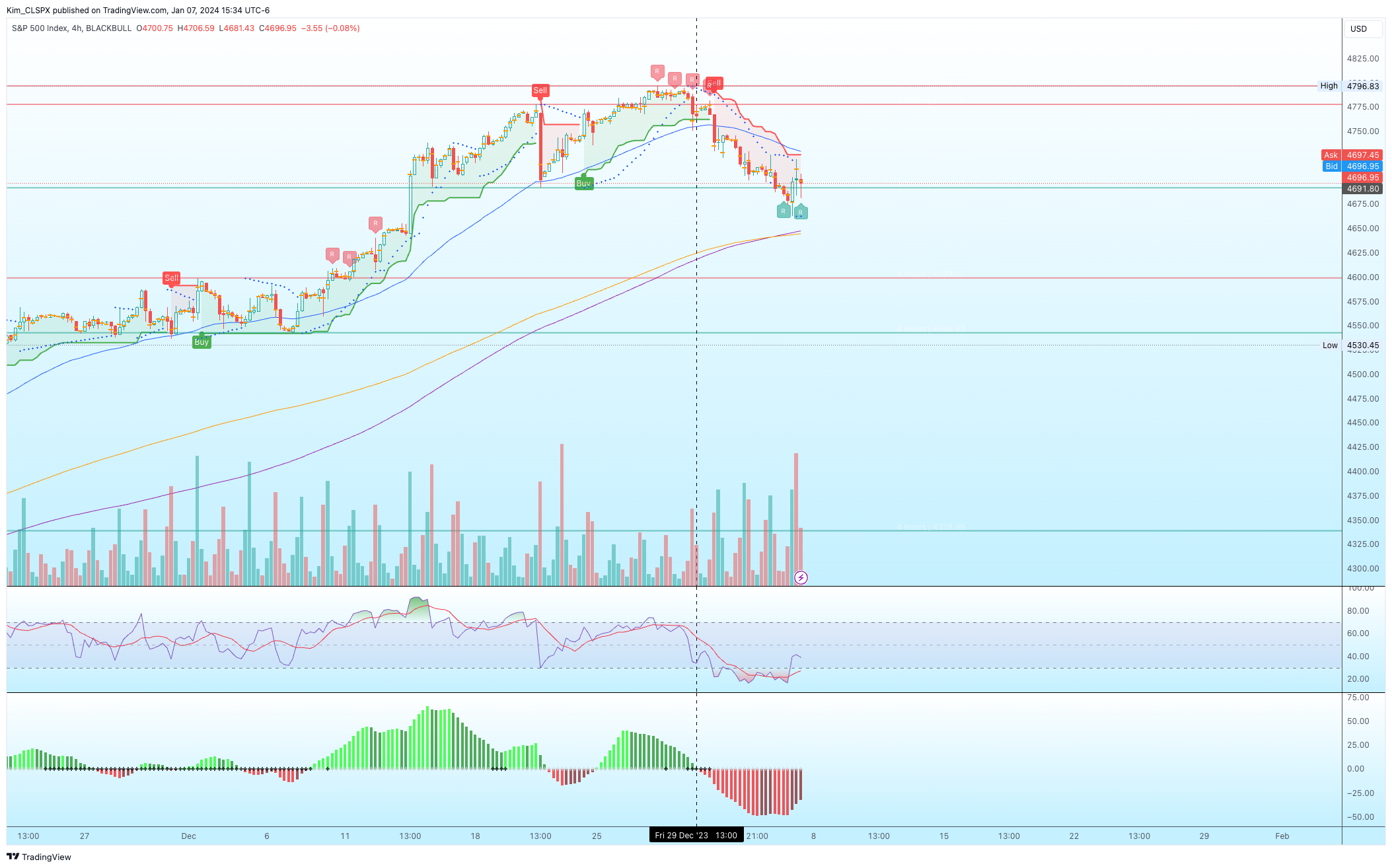Click the red Sell label right of dashed line
The width and height of the screenshot is (1392, 868).
click(714, 83)
